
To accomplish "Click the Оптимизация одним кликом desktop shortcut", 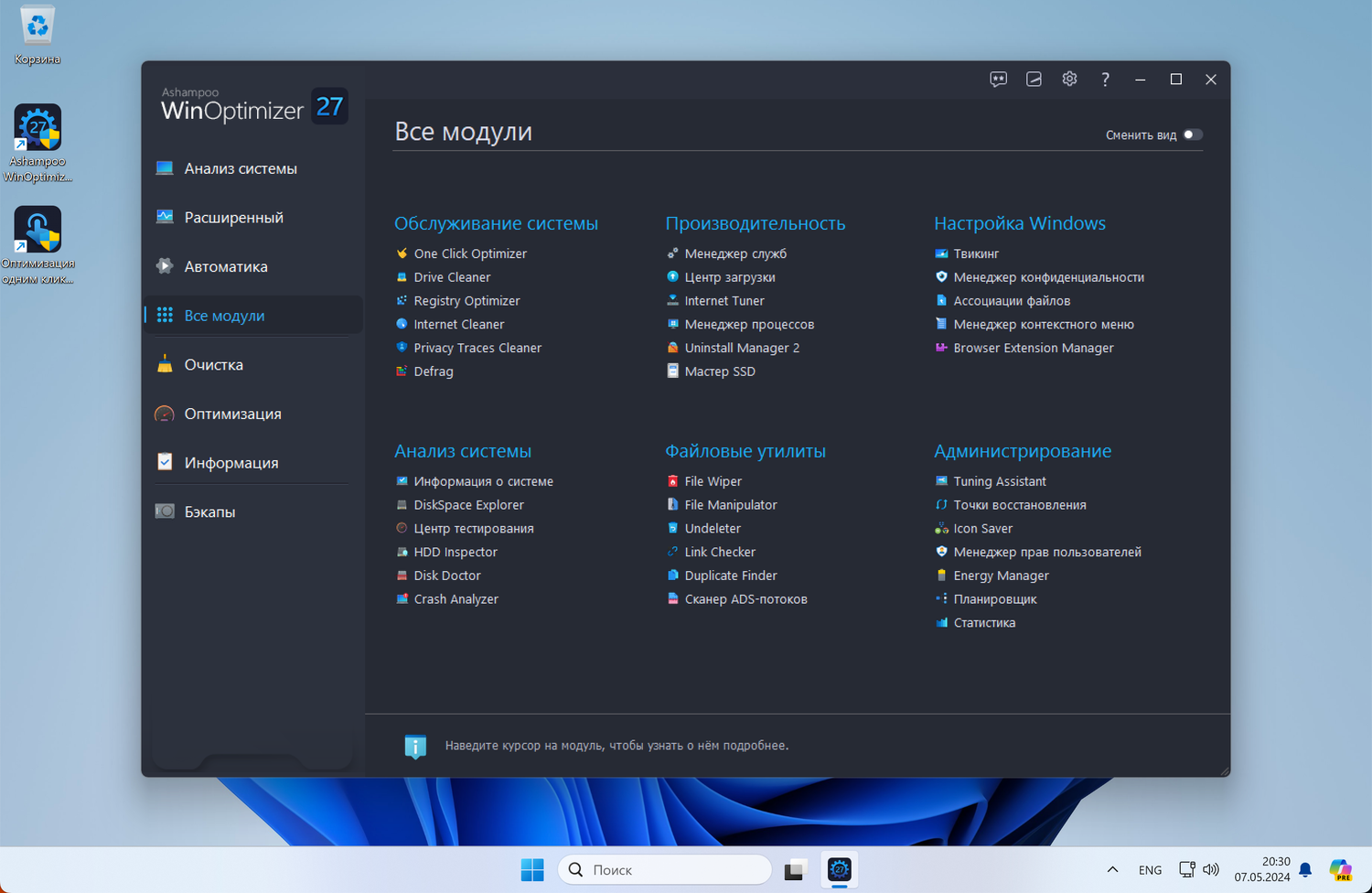I will [x=38, y=245].
